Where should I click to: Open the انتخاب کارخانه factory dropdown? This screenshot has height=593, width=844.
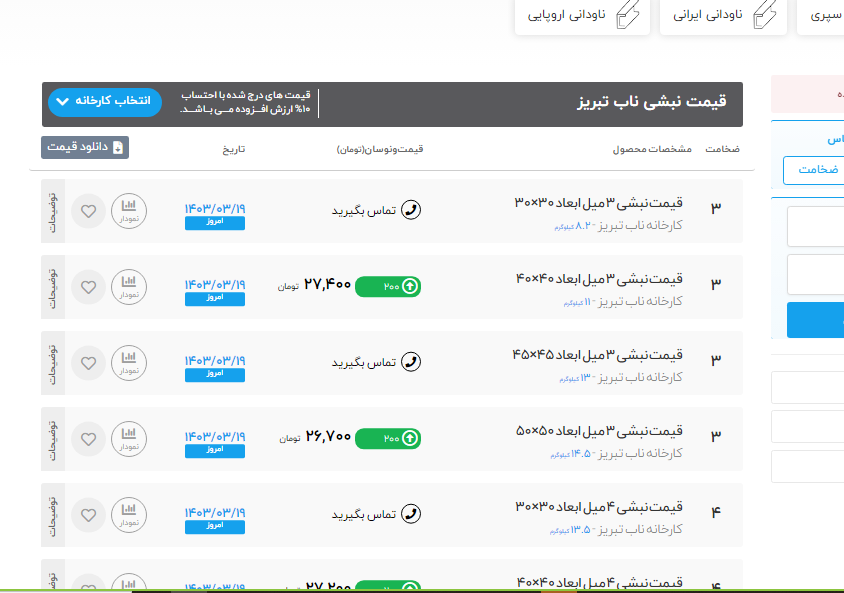(104, 102)
